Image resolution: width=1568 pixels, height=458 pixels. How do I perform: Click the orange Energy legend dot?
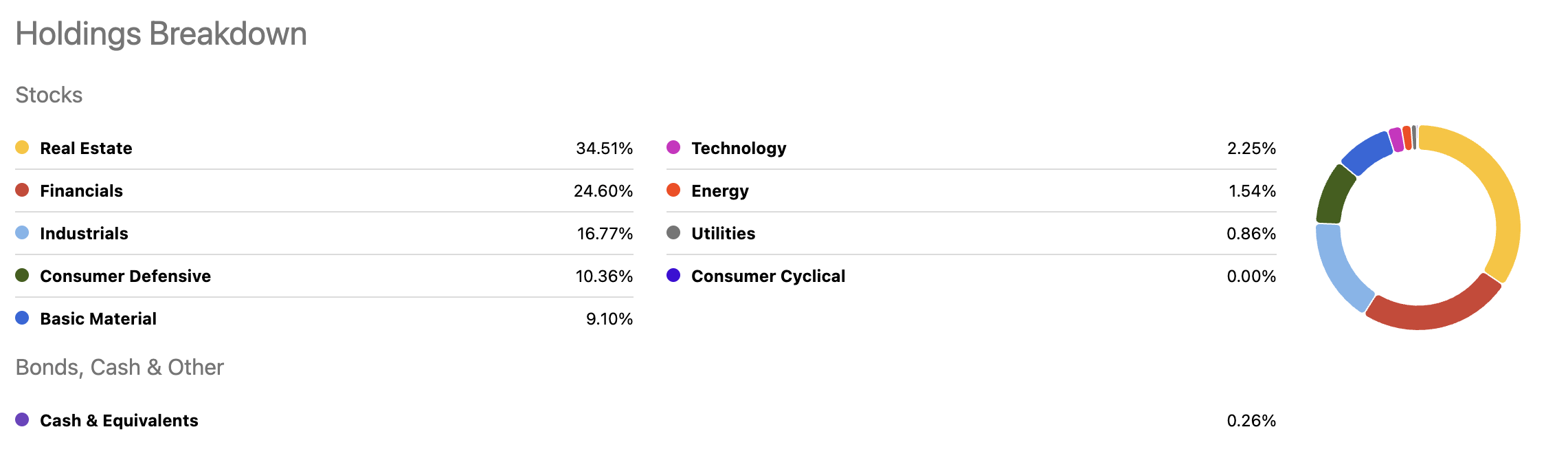pyautogui.click(x=673, y=190)
